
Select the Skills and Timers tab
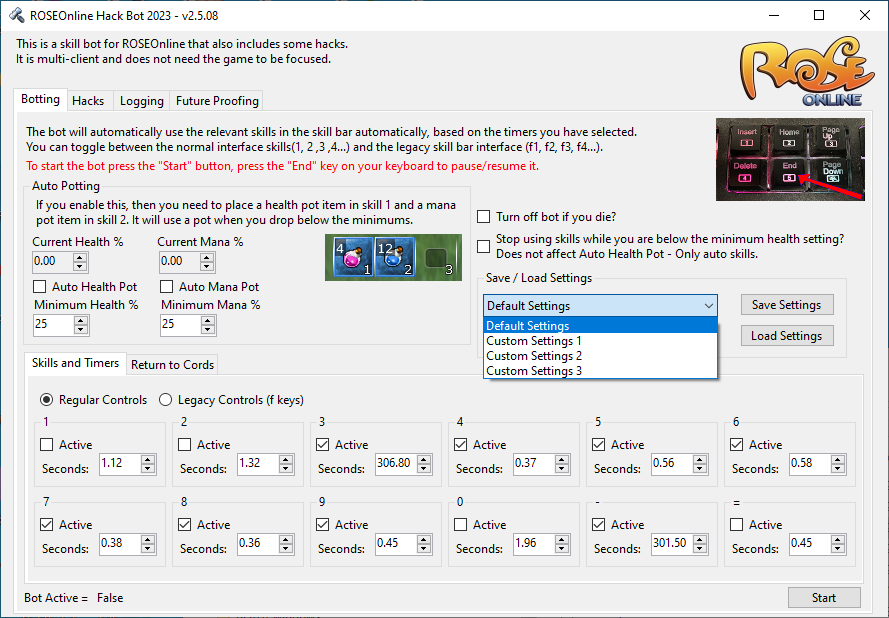pos(75,363)
